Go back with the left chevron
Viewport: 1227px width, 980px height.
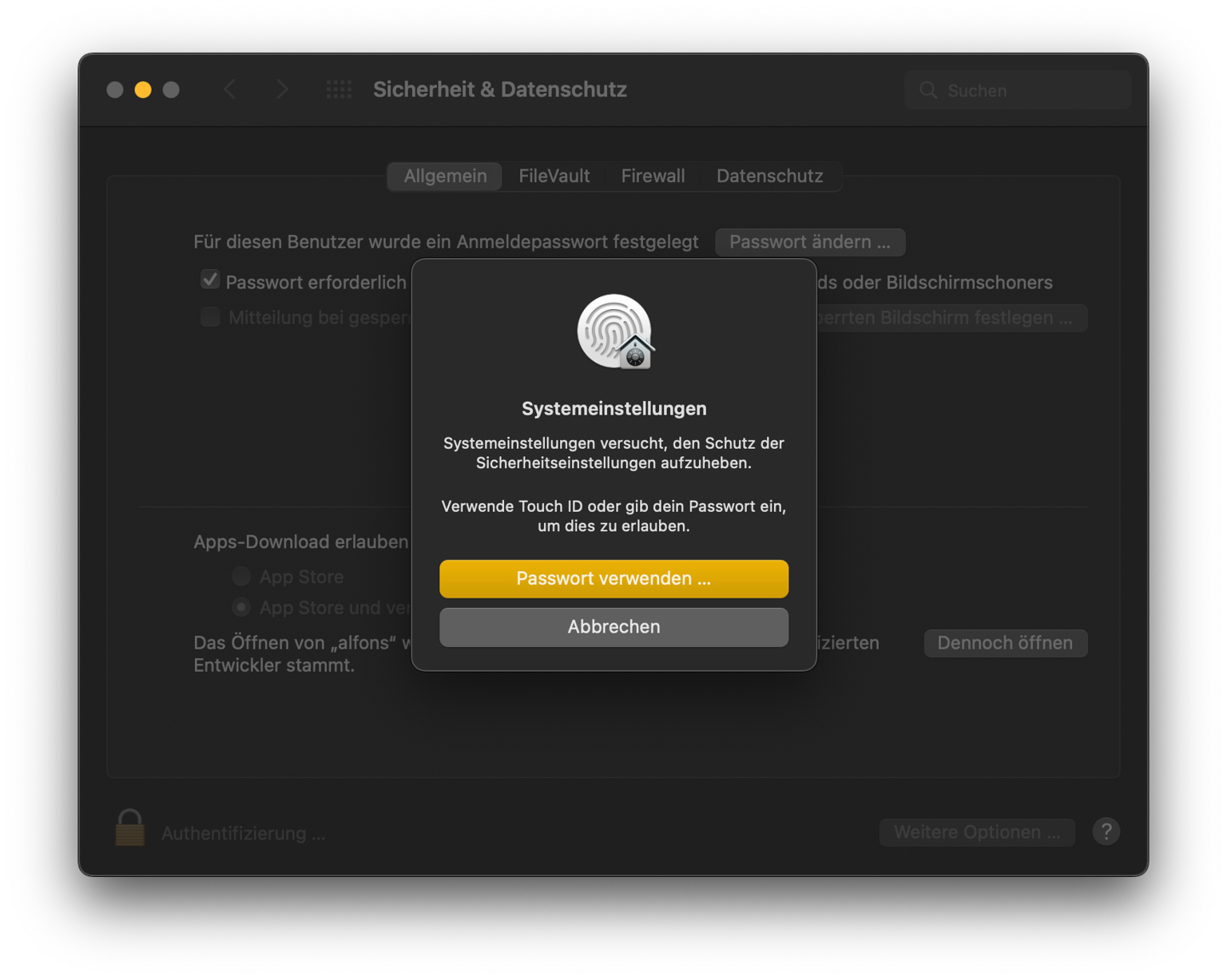tap(230, 89)
